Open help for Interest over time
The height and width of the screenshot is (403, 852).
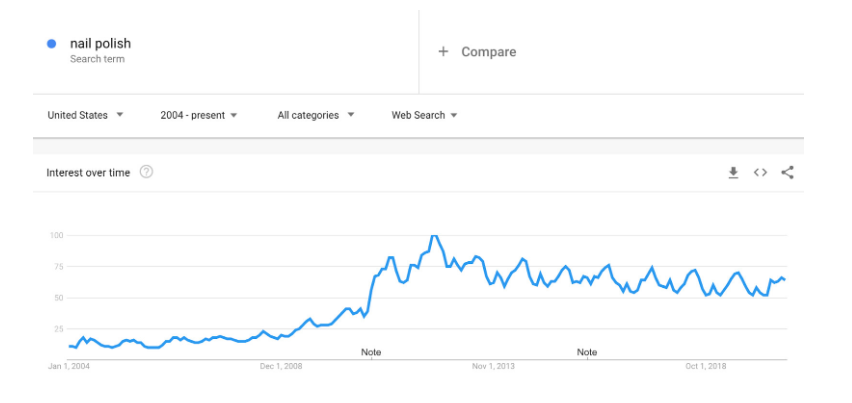pos(146,172)
